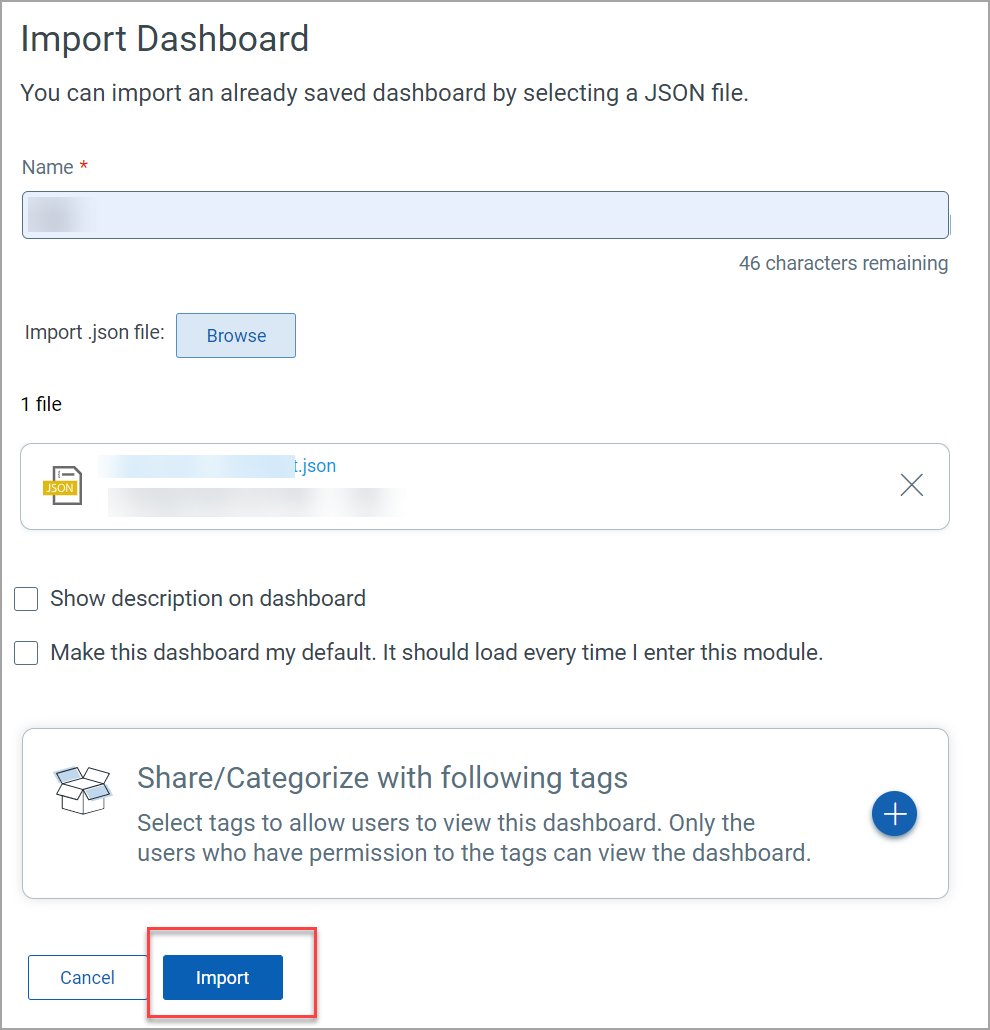This screenshot has height=1030, width=990.
Task: Toggle the Show description checkbox off
Action: [25, 598]
